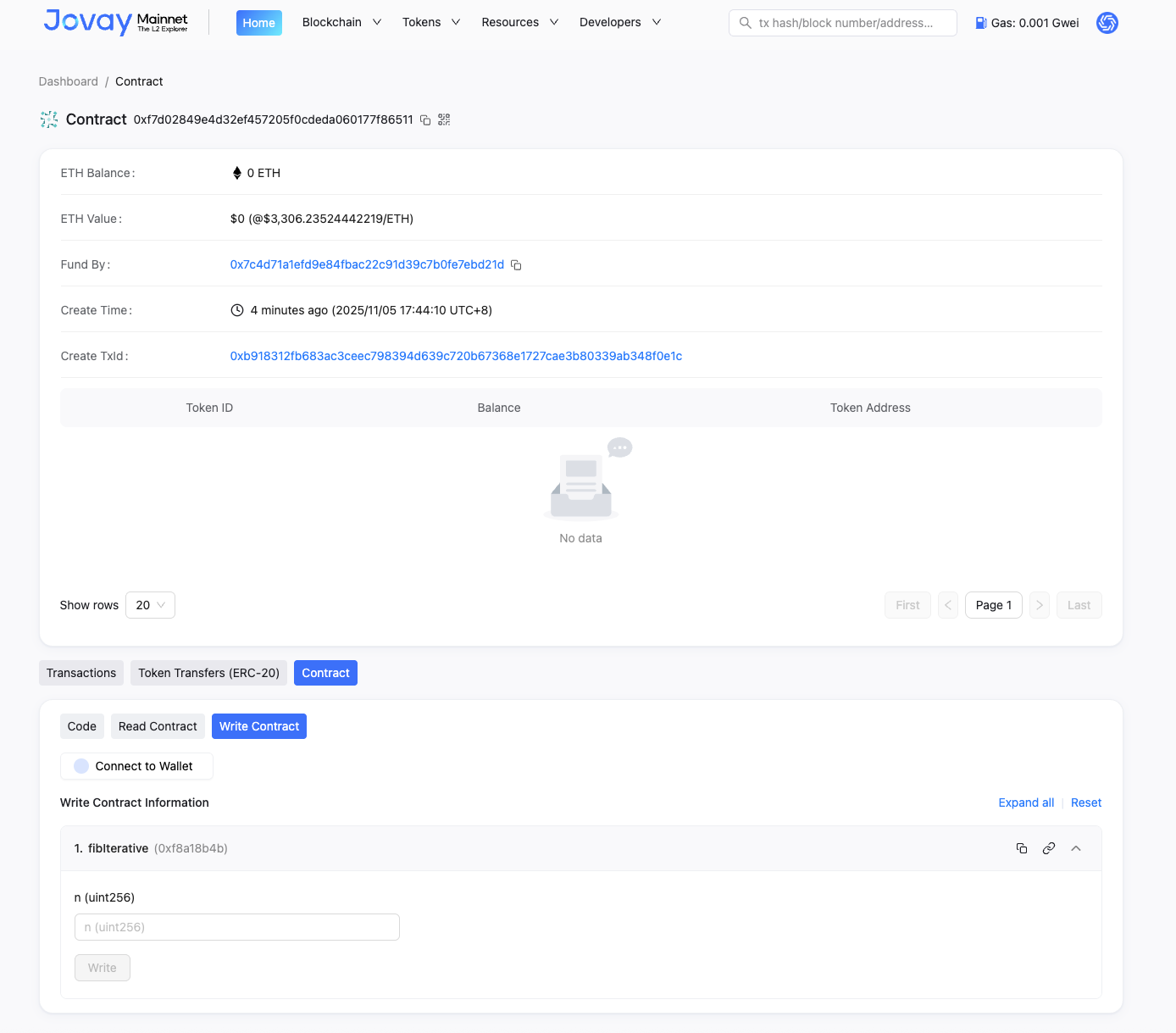This screenshot has width=1176, height=1033.
Task: Switch to the Token Transfers (ERC-20) tab
Action: (208, 672)
